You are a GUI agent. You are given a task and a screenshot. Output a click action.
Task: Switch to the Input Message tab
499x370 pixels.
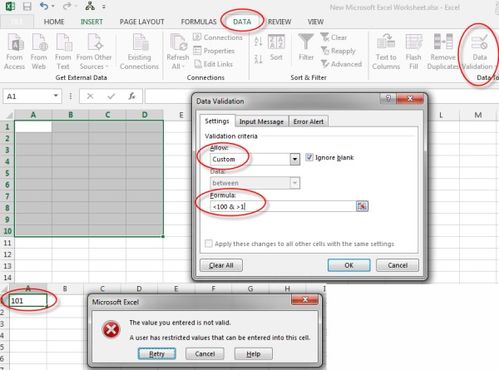pos(261,122)
